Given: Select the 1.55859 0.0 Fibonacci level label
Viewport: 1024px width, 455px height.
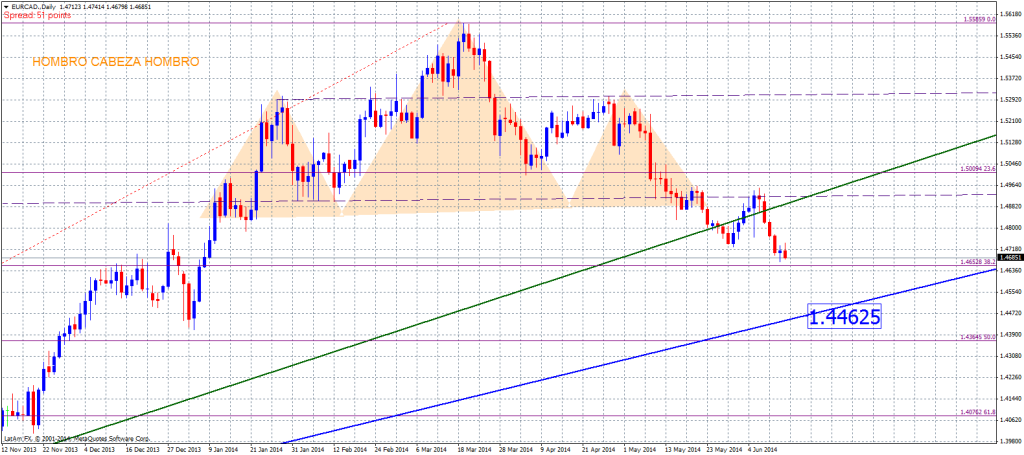Looking at the screenshot, I should click(980, 19).
